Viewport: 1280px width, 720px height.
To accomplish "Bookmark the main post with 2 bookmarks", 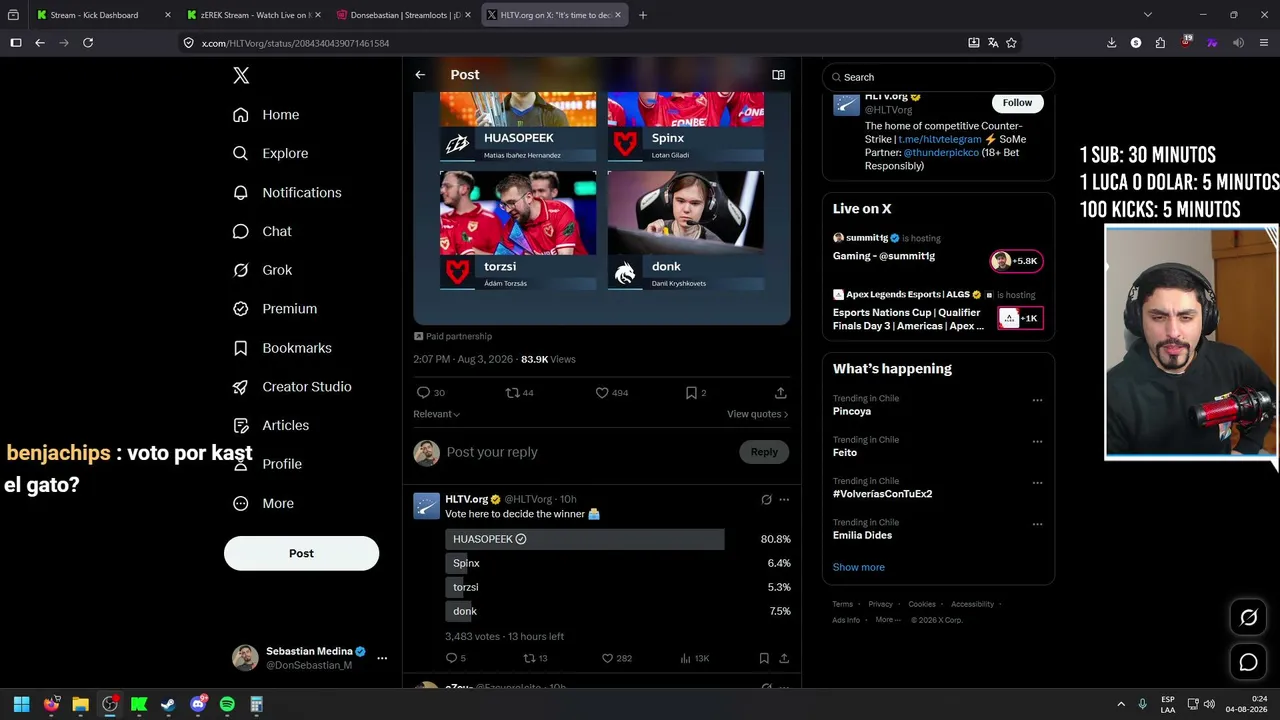I will coord(695,393).
